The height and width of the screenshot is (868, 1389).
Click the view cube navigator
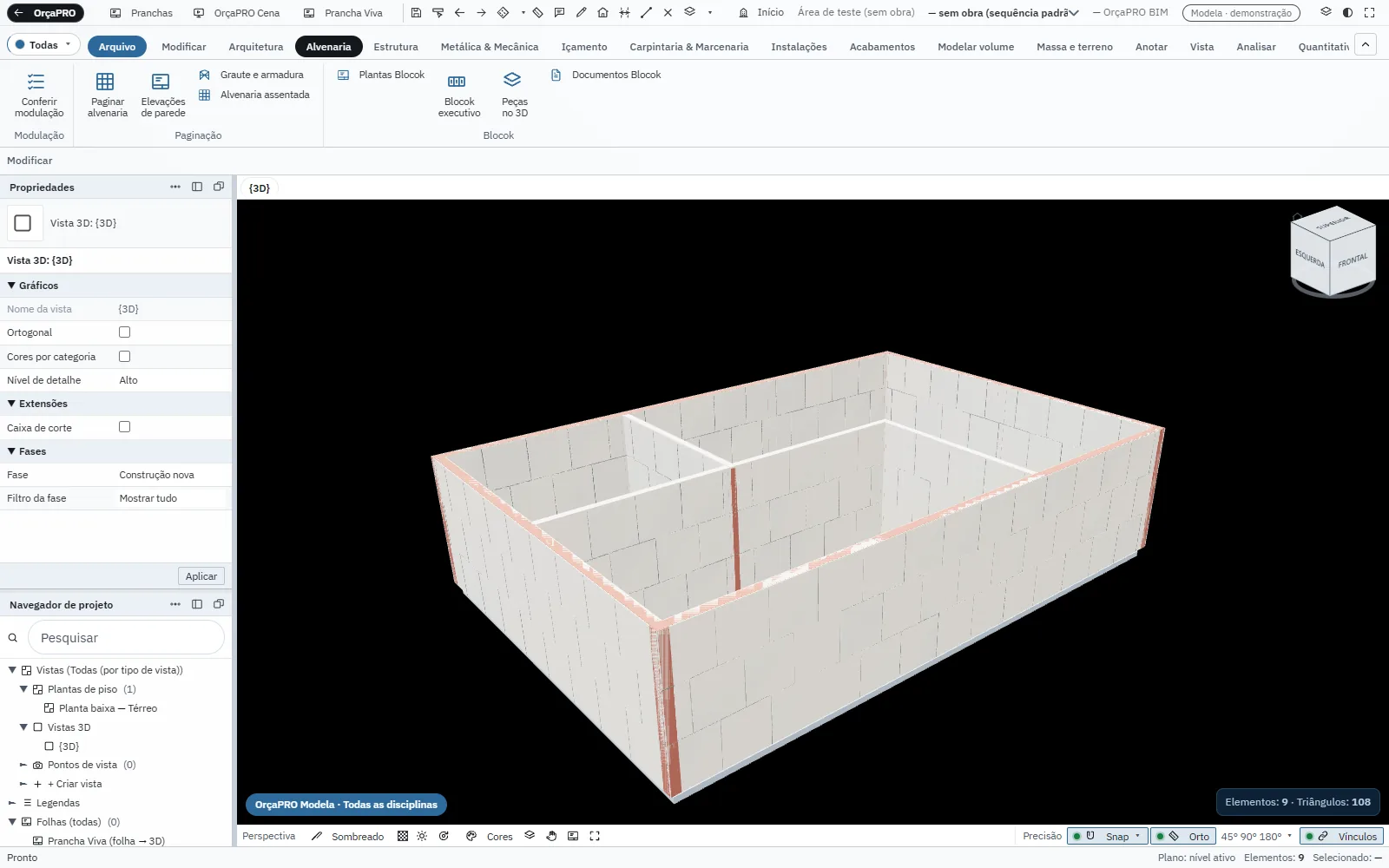(x=1333, y=252)
